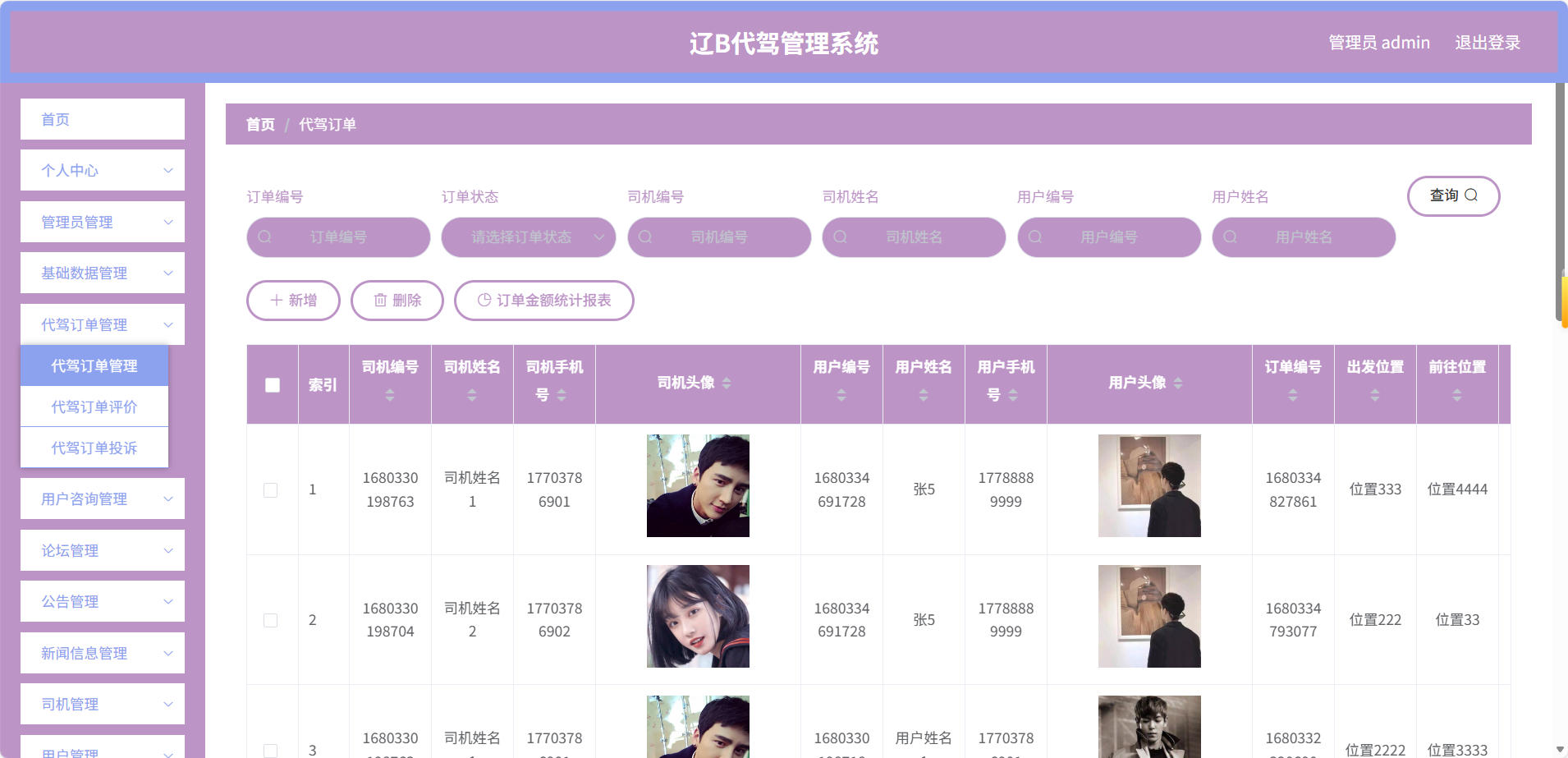Click the cell 位置222 in row 2

(x=1375, y=620)
